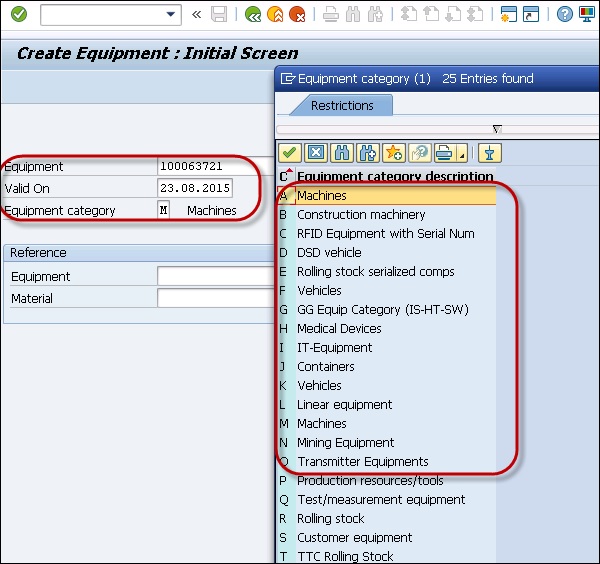Confirm selection with popup green checkmark
600x564 pixels.
290,152
